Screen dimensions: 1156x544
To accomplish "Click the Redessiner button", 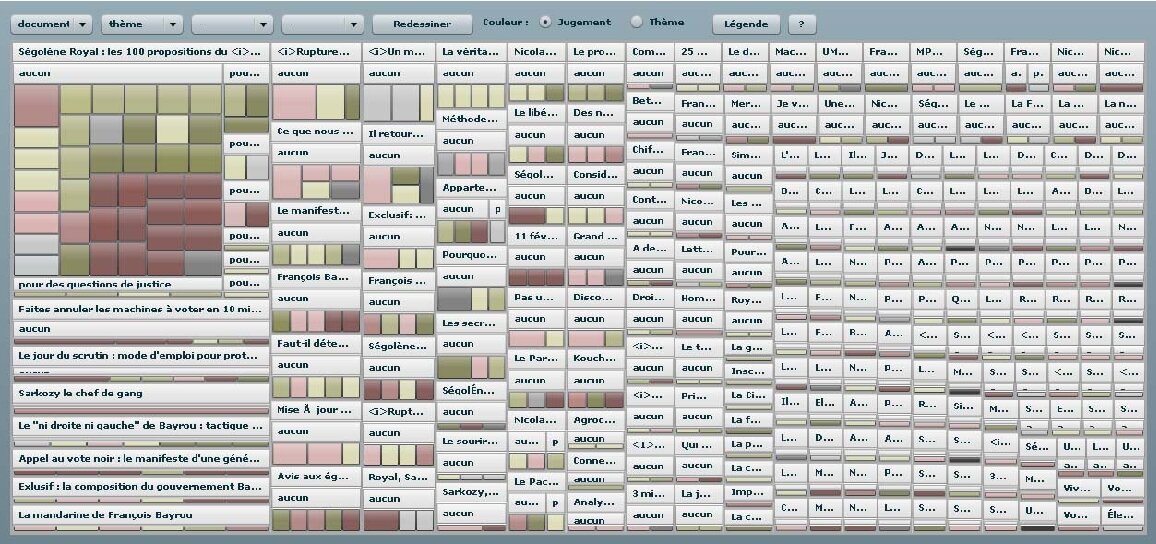I will (422, 24).
